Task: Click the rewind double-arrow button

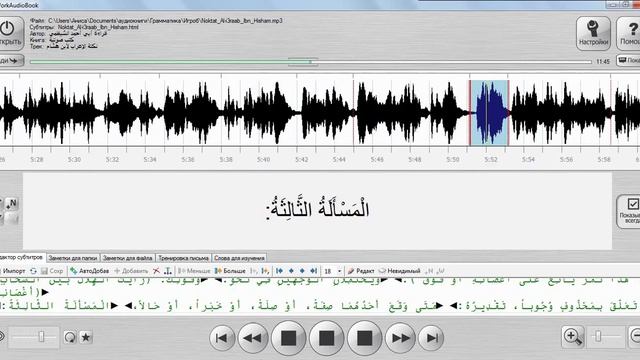Action: 252,338
